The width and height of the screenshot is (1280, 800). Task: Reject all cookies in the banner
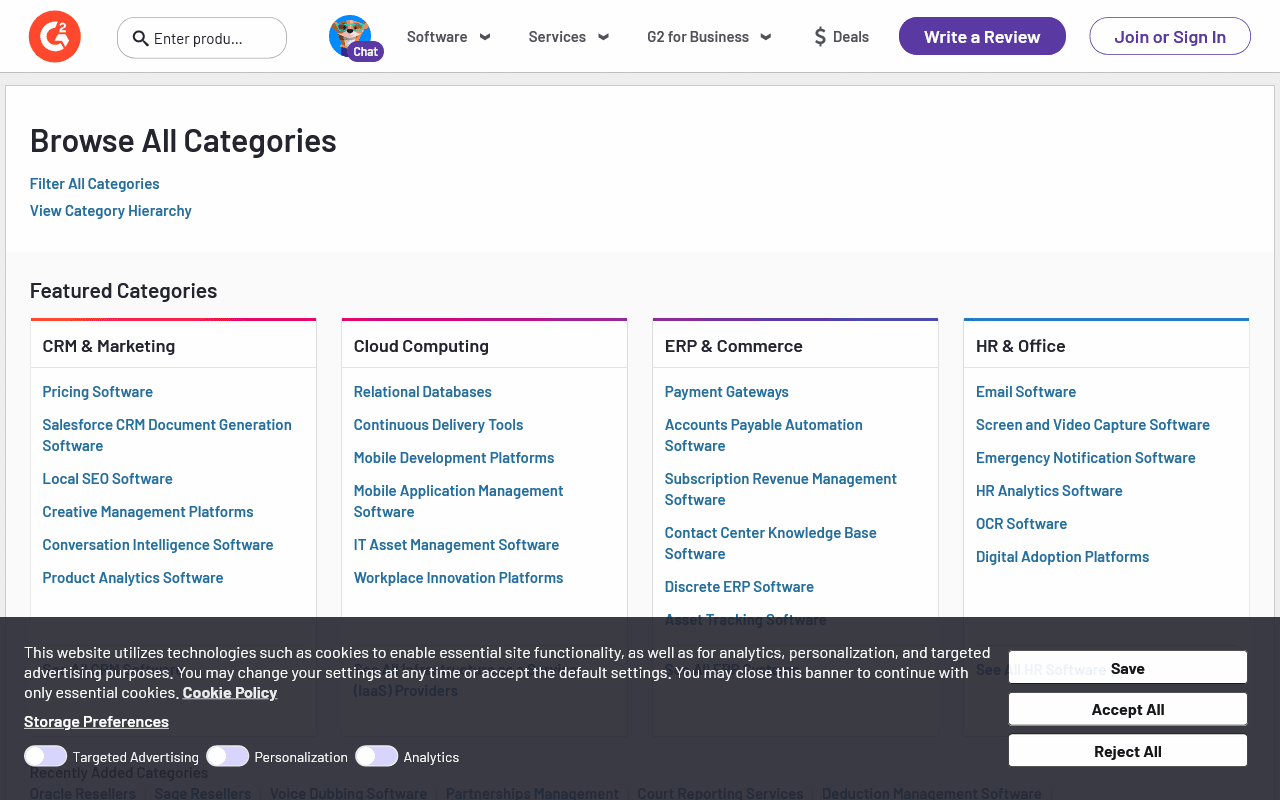pos(1127,751)
